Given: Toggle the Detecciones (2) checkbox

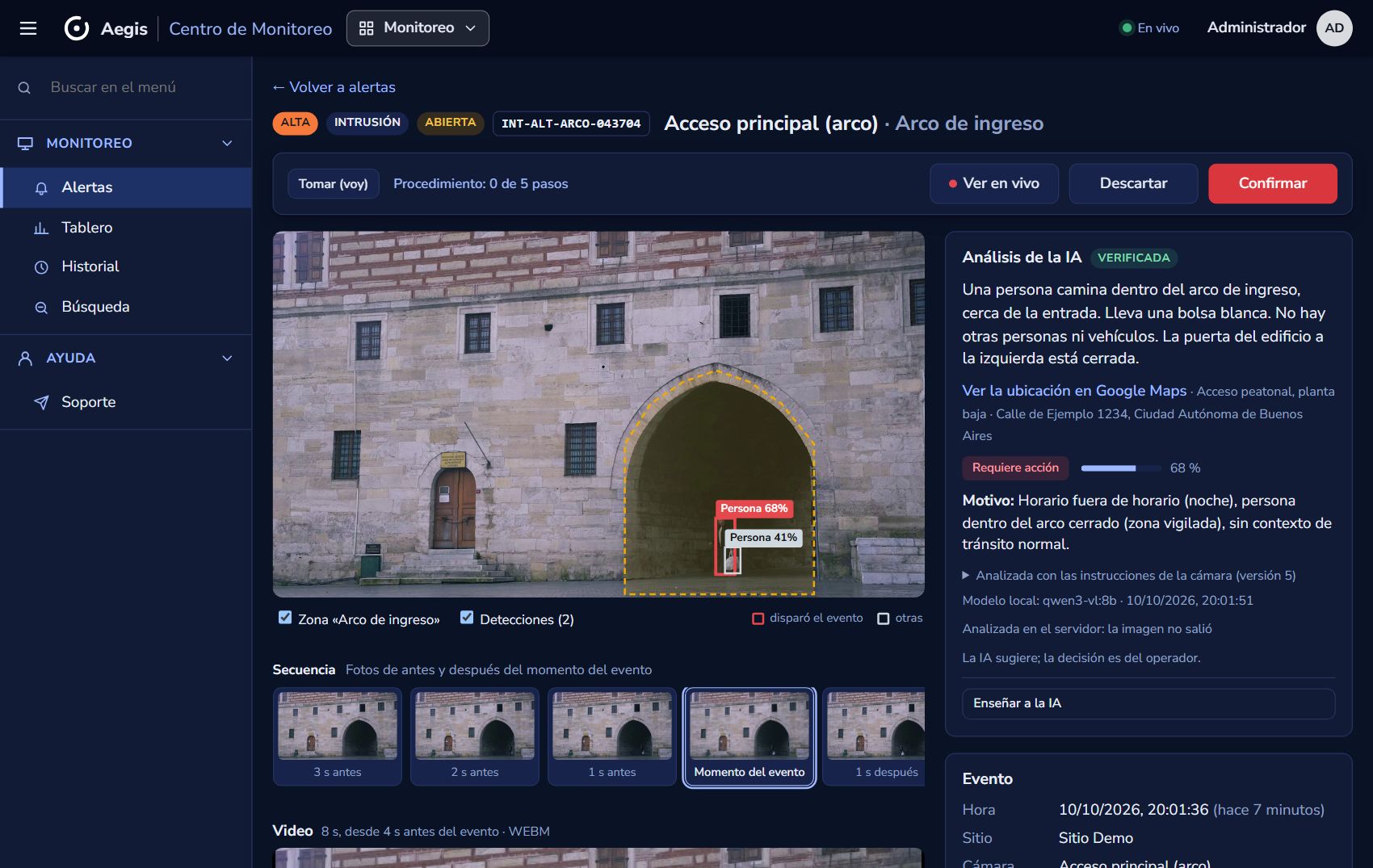Looking at the screenshot, I should click(x=467, y=618).
